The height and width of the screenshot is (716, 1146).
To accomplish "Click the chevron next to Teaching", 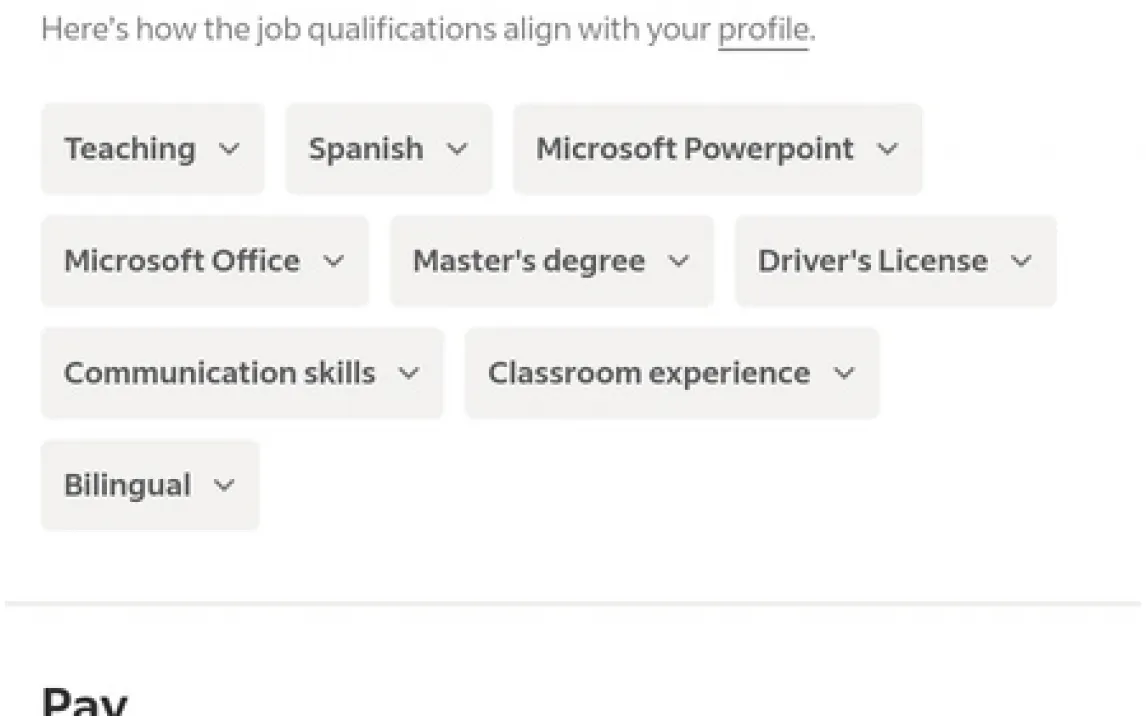I will click(x=229, y=149).
